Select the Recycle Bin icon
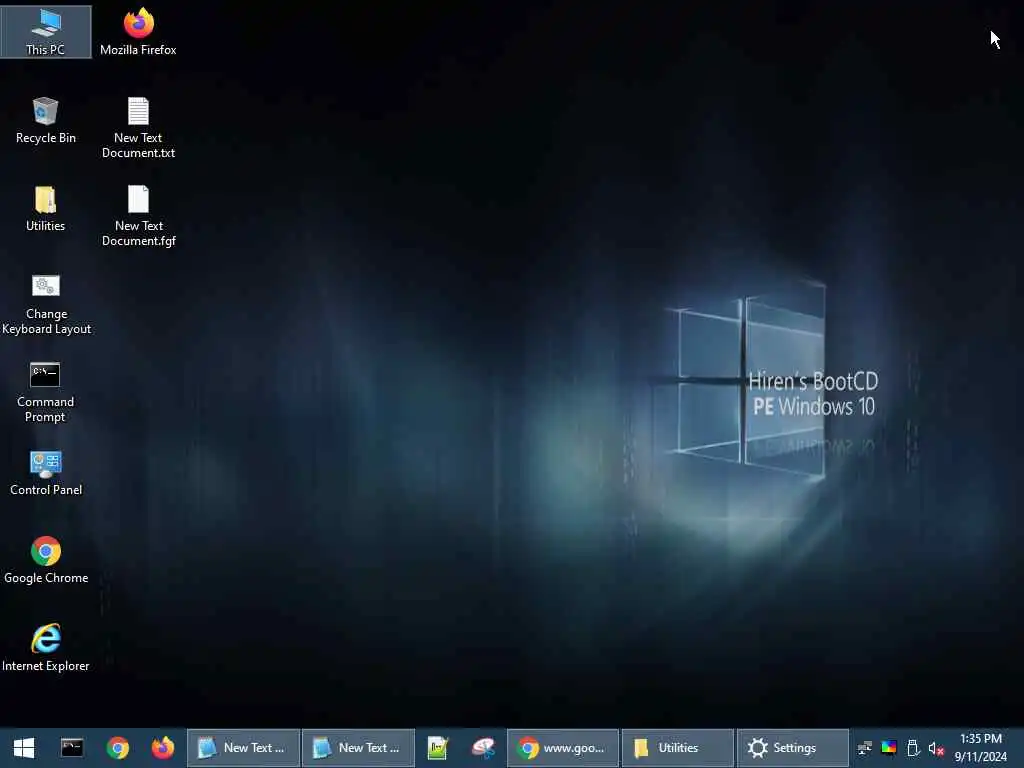This screenshot has width=1024, height=768. (x=46, y=121)
